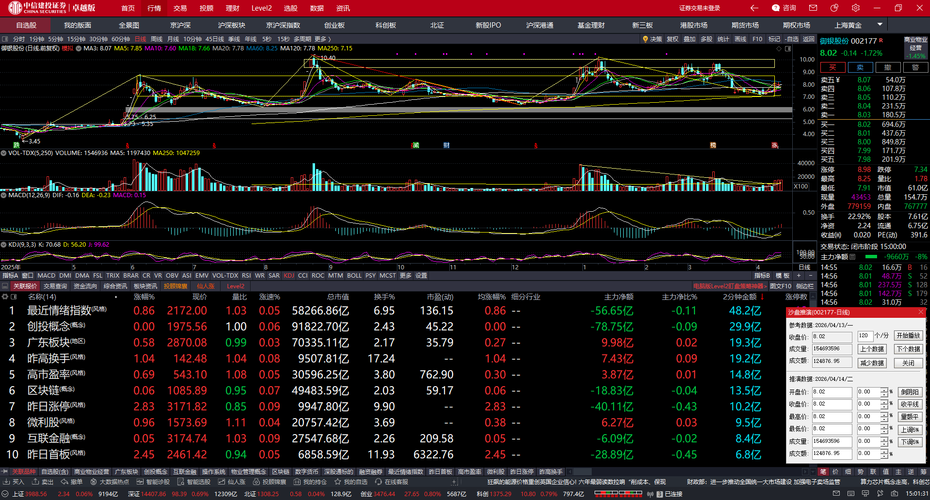Viewport: 930px width, 500px height.
Task: Increase 最低价 percent stepper
Action: (x=884, y=426)
